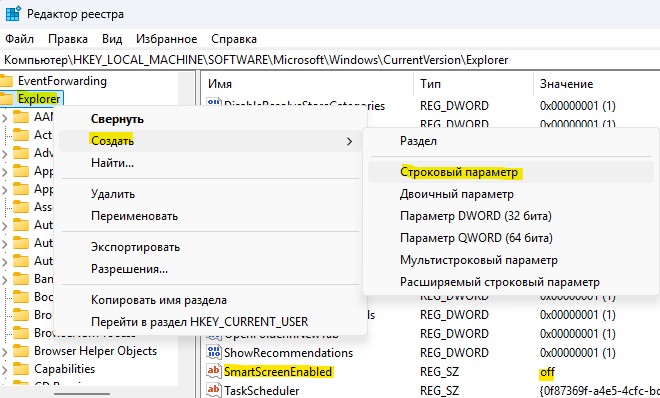Click the Act folder icon

point(21,135)
